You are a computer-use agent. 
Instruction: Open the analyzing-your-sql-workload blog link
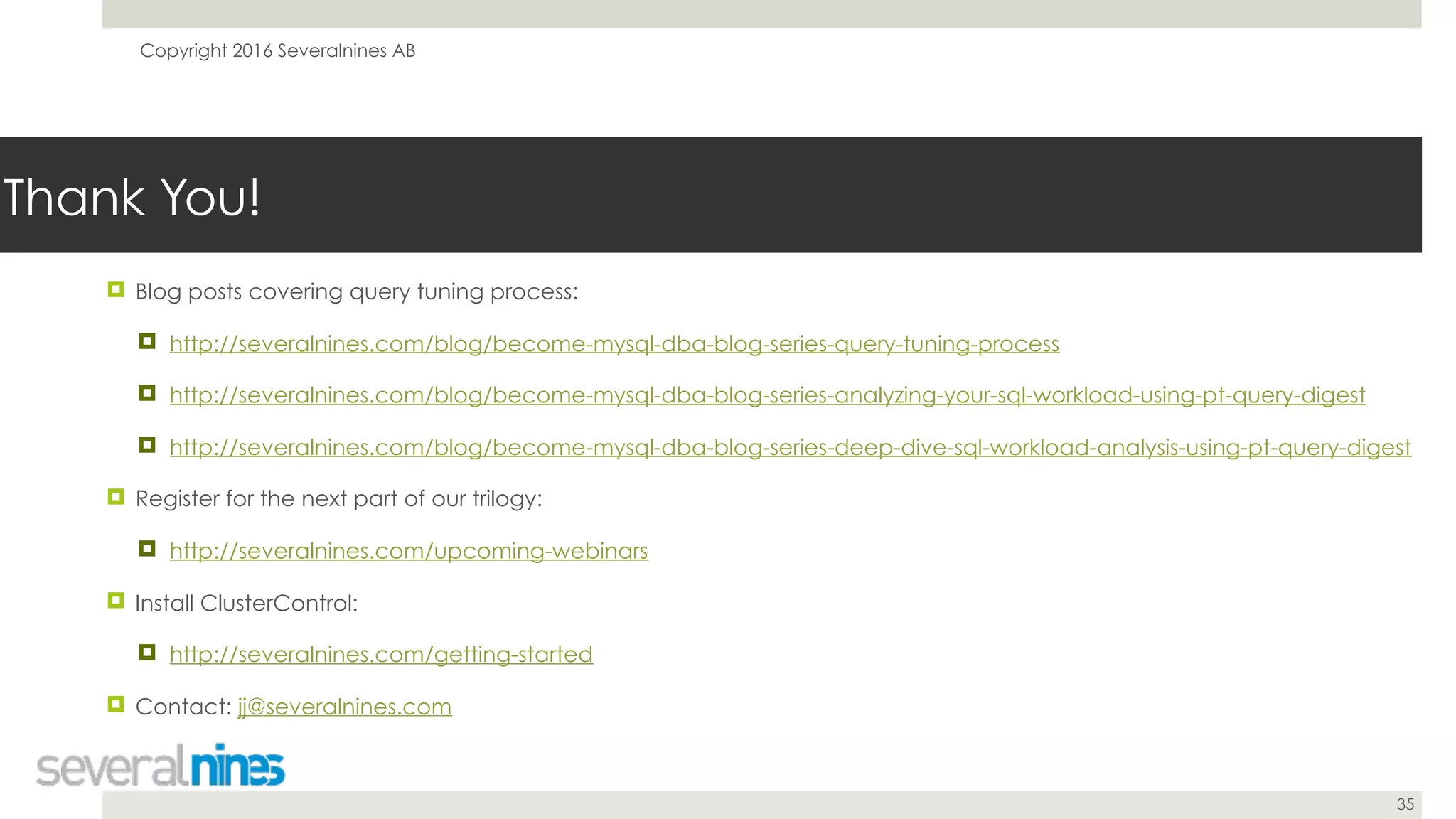[x=767, y=395]
